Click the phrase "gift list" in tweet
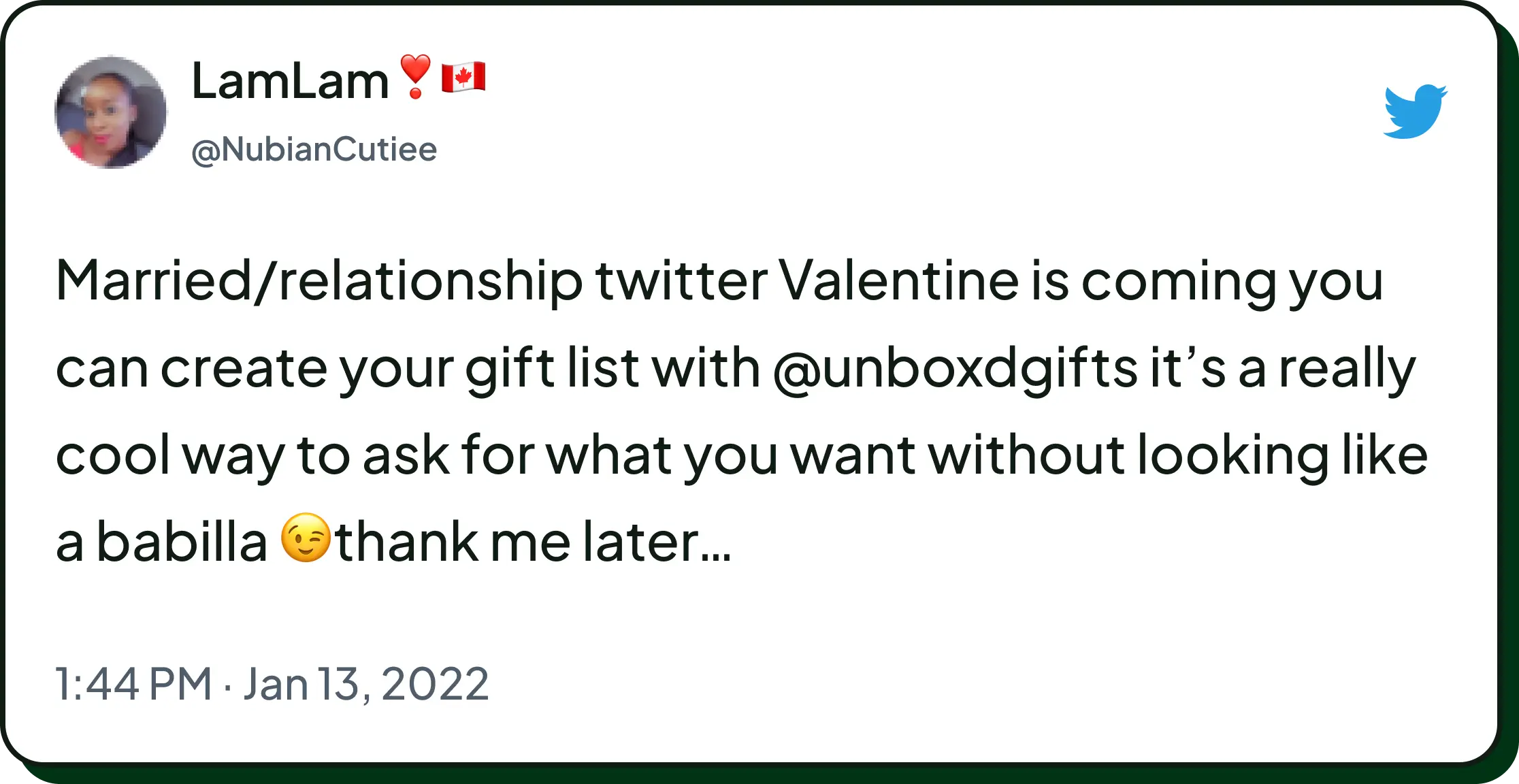Viewport: 1519px width, 784px height. tap(552, 368)
